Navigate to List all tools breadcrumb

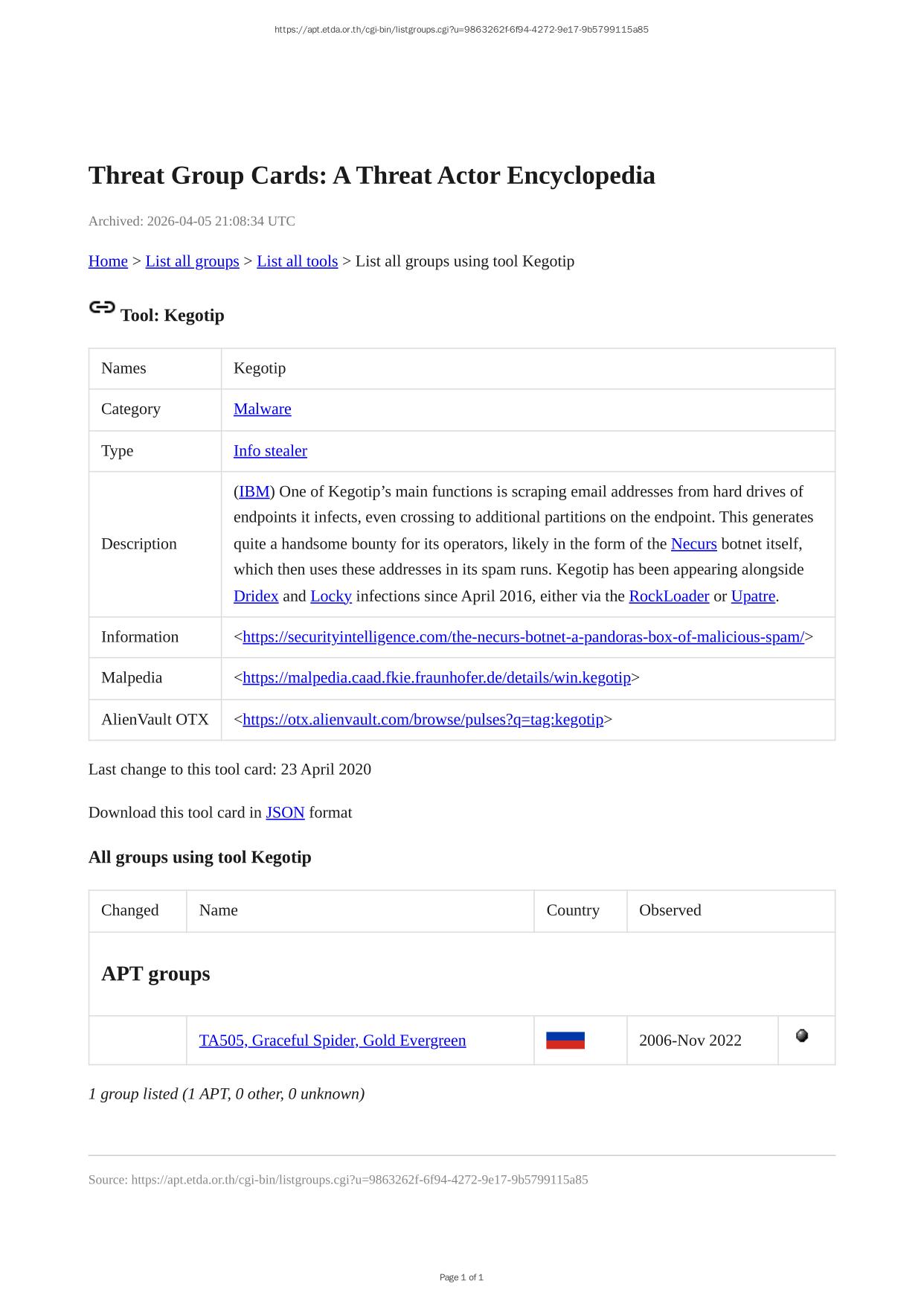pyautogui.click(x=297, y=261)
